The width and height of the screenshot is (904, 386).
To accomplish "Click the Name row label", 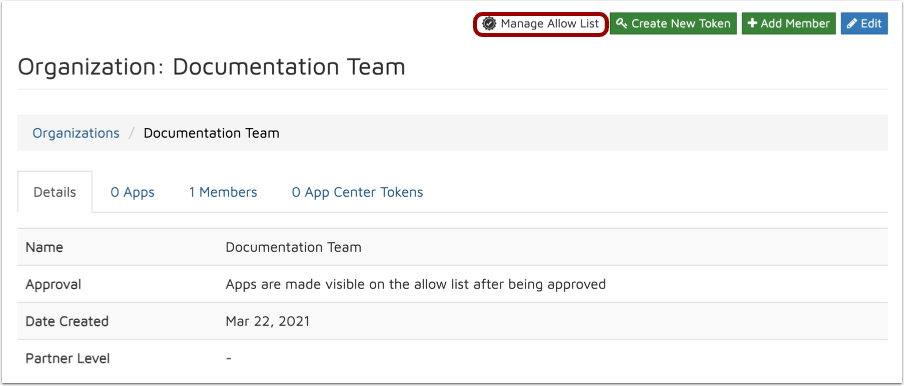I will pyautogui.click(x=44, y=247).
